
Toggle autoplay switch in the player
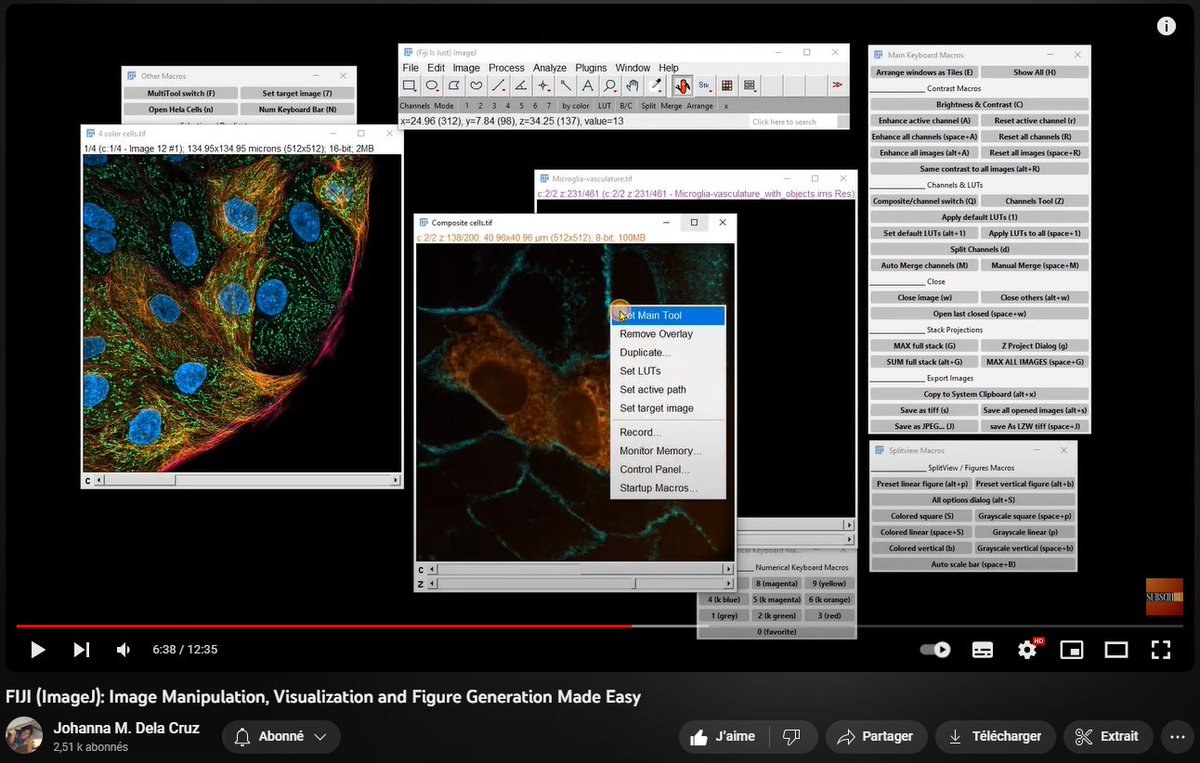click(935, 650)
